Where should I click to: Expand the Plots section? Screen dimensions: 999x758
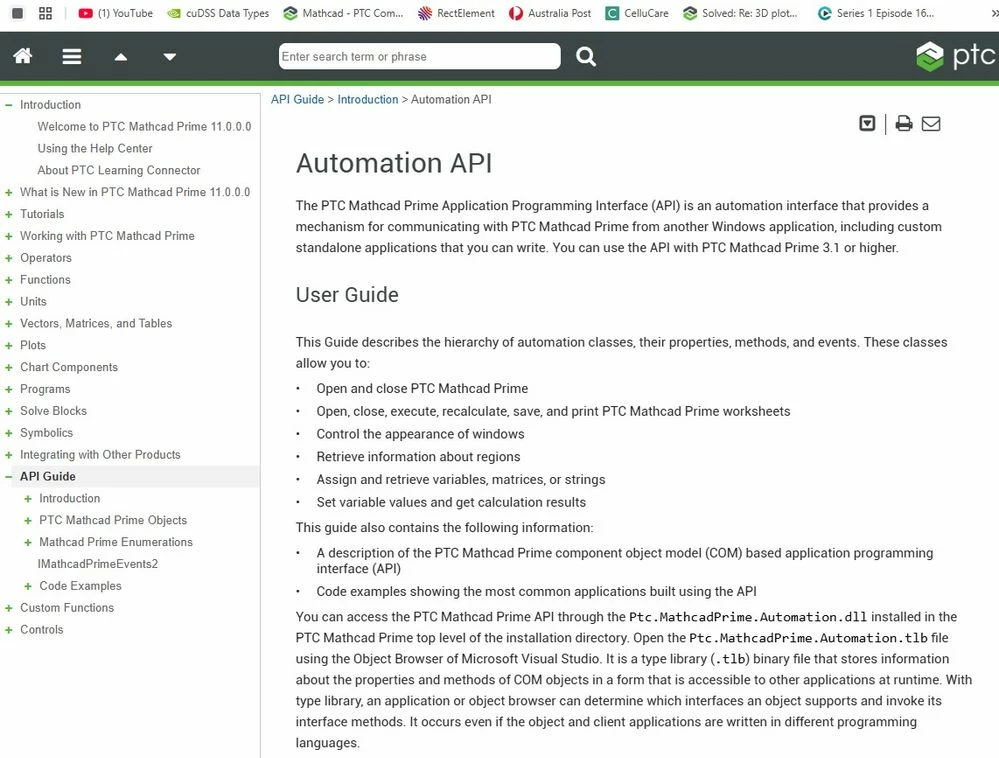tap(8, 345)
